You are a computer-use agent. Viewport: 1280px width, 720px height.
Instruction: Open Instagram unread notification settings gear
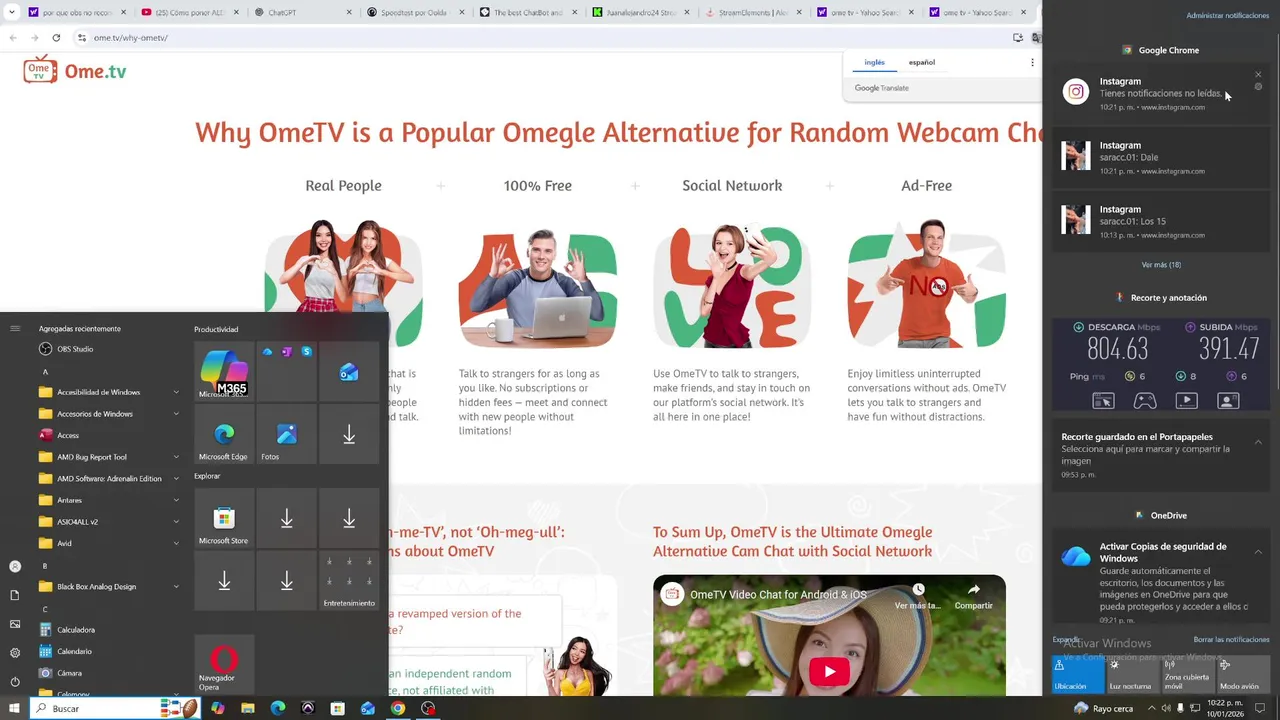(x=1258, y=87)
